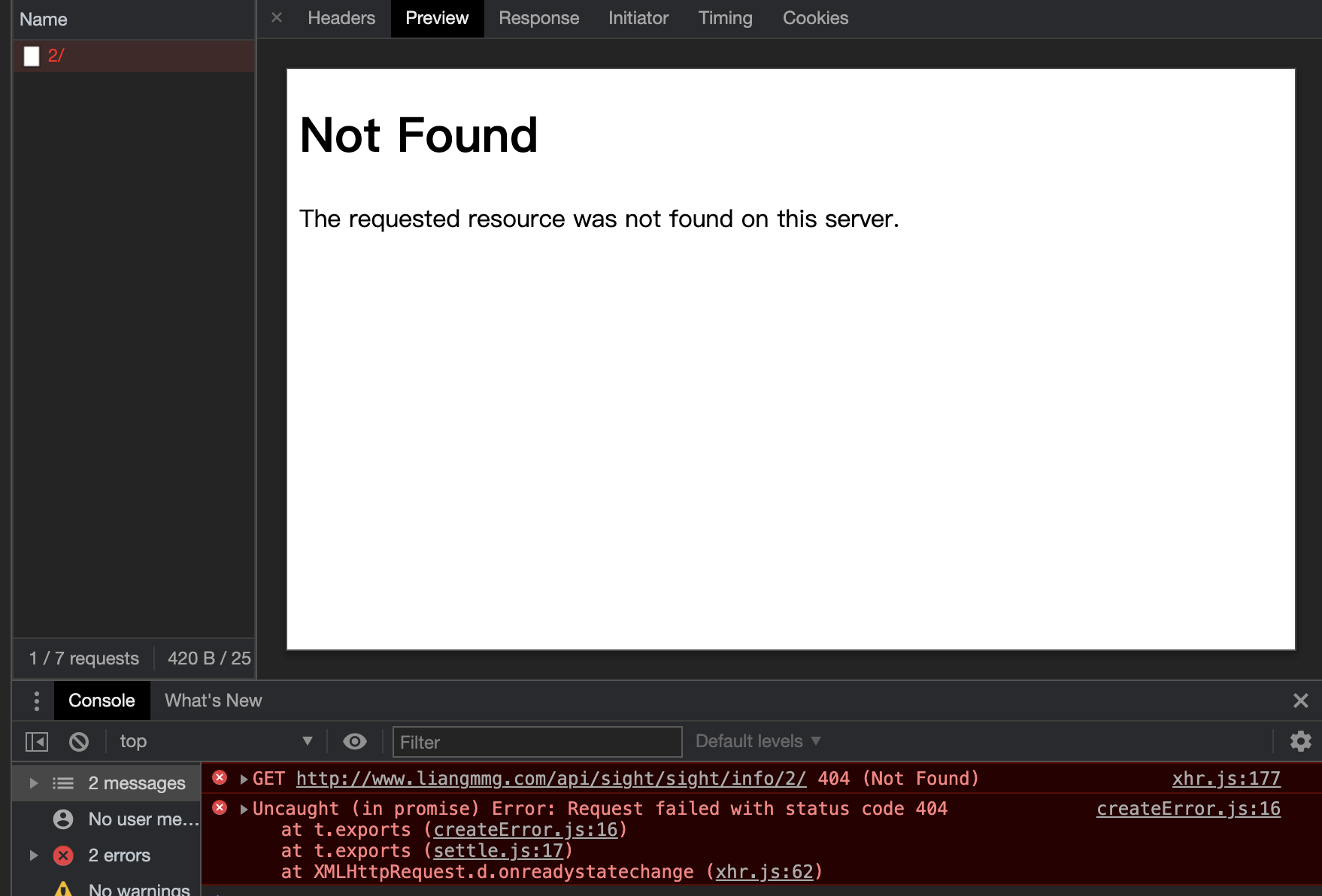The width and height of the screenshot is (1322, 896).
Task: Open the Headers tab
Action: (x=341, y=18)
